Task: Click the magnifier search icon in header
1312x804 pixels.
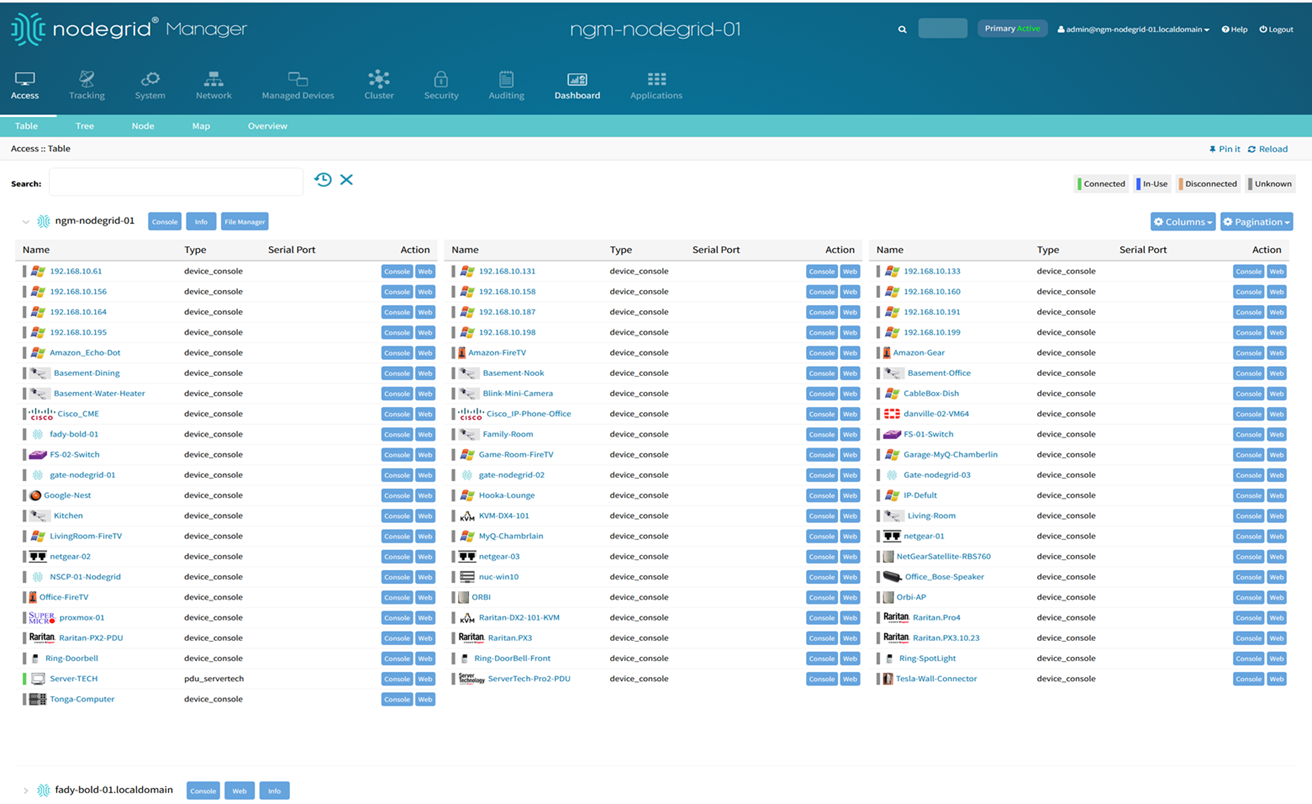Action: pos(902,29)
